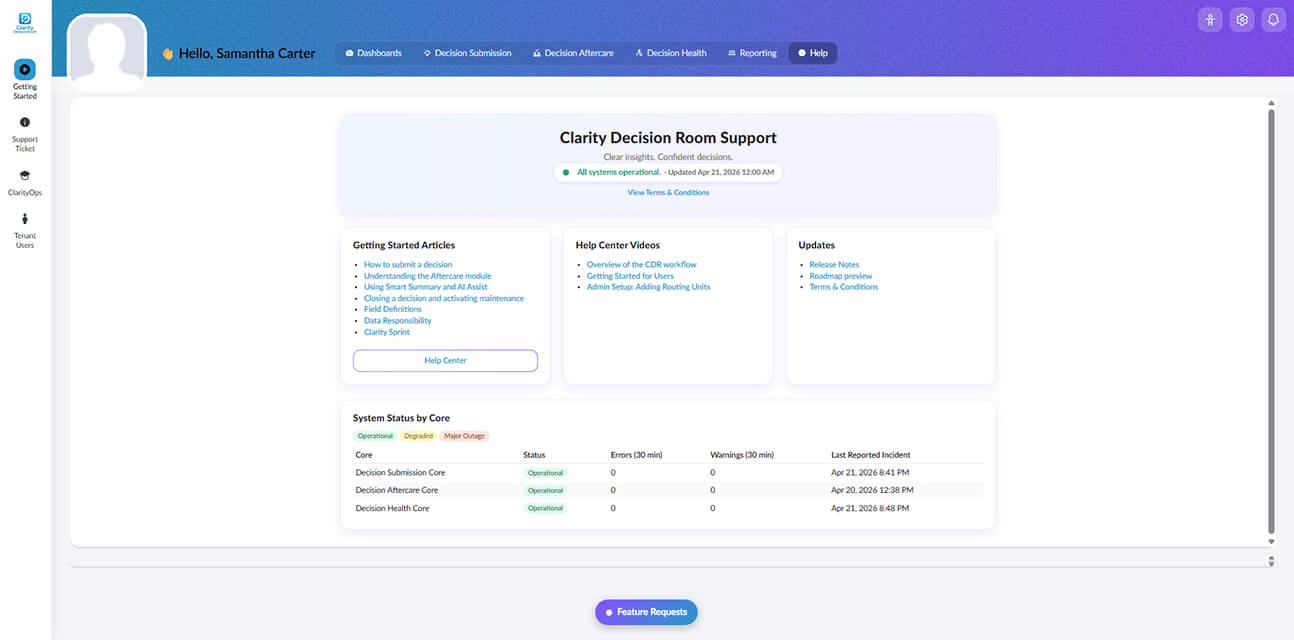The height and width of the screenshot is (640, 1294).
Task: Open 'Admin Setup: Adding Routing Units' video
Action: tap(649, 286)
